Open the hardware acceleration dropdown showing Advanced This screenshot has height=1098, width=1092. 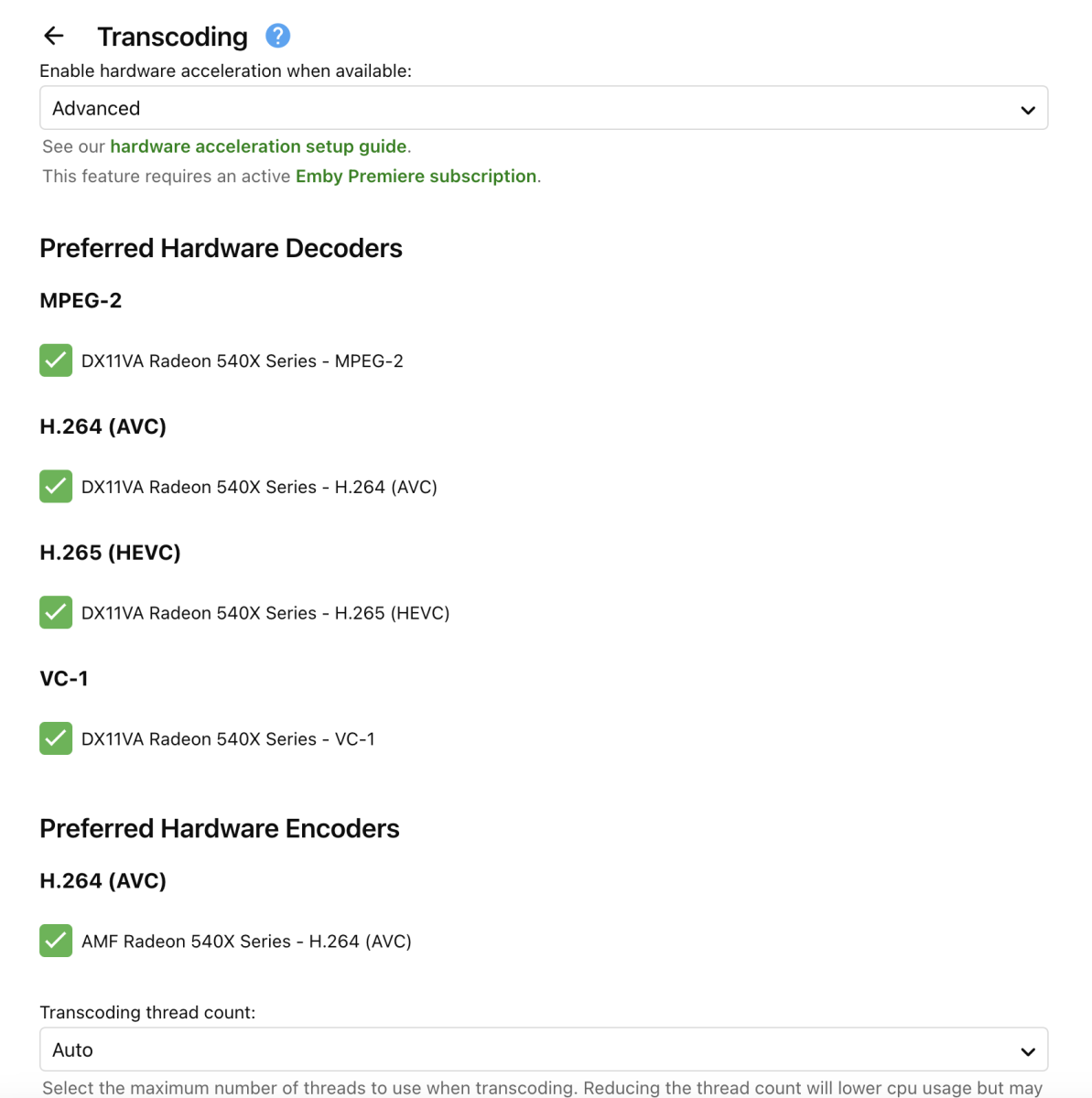[544, 107]
